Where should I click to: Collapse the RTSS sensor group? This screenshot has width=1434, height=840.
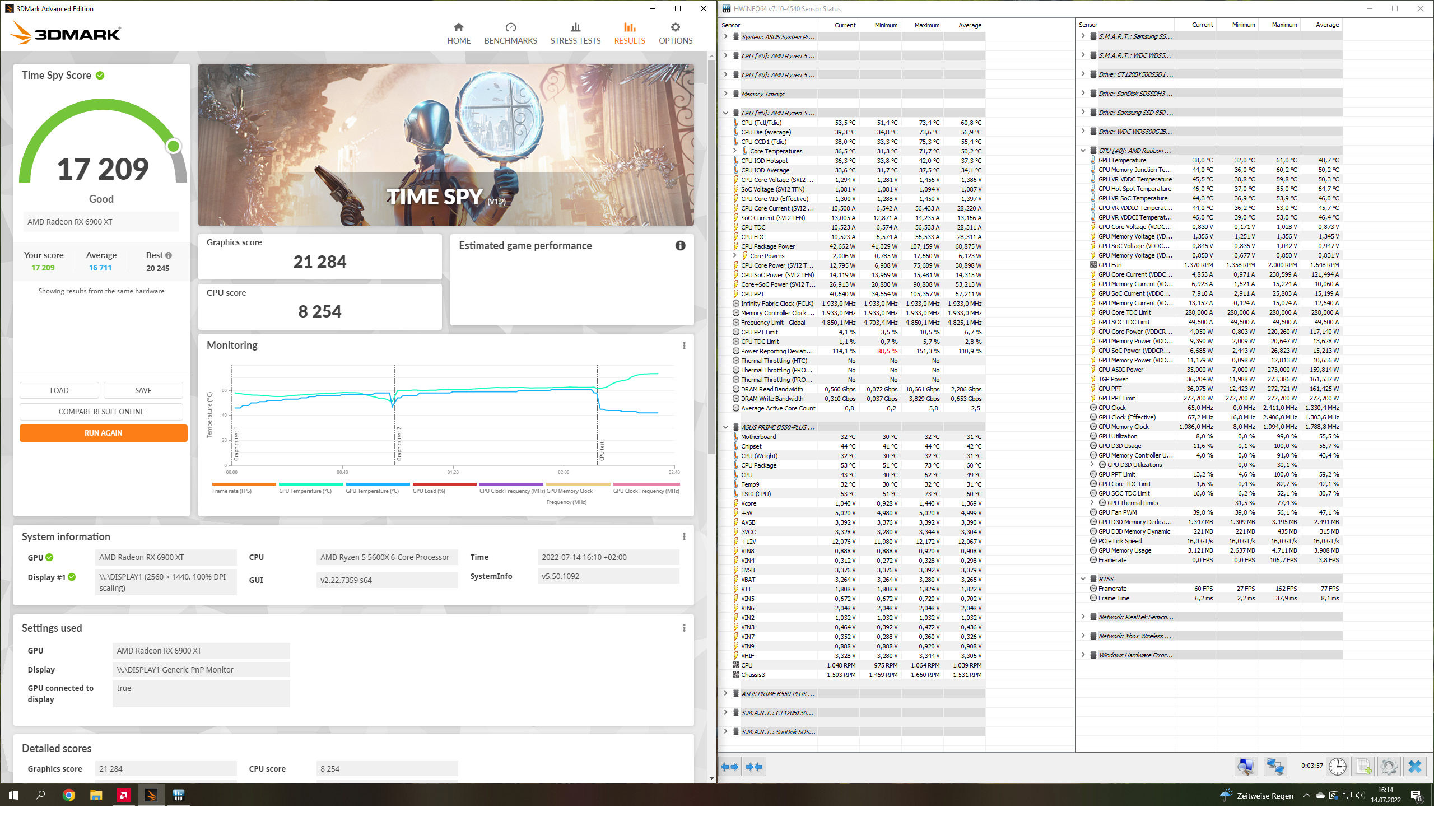click(1083, 579)
